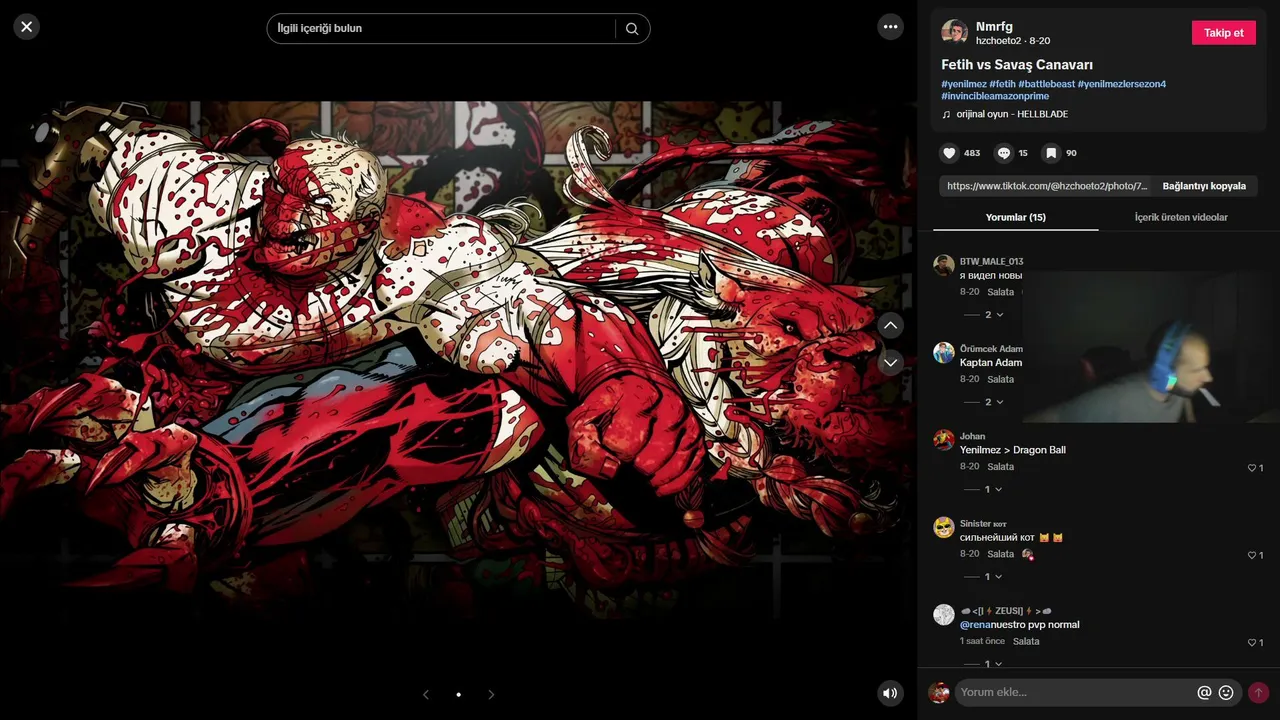
Task: Click the send comment arrow button
Action: pyautogui.click(x=1258, y=692)
